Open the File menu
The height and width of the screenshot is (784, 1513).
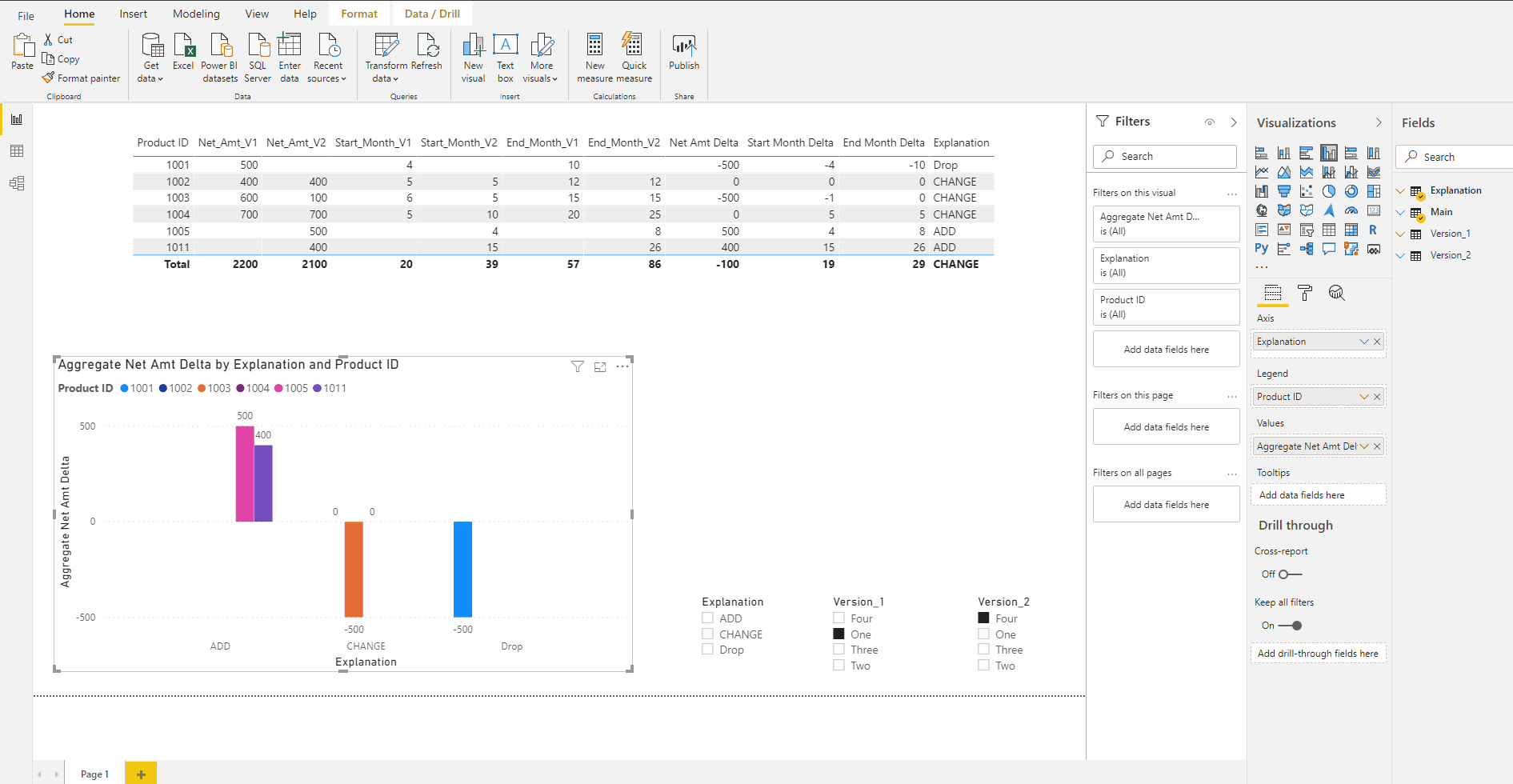(26, 15)
